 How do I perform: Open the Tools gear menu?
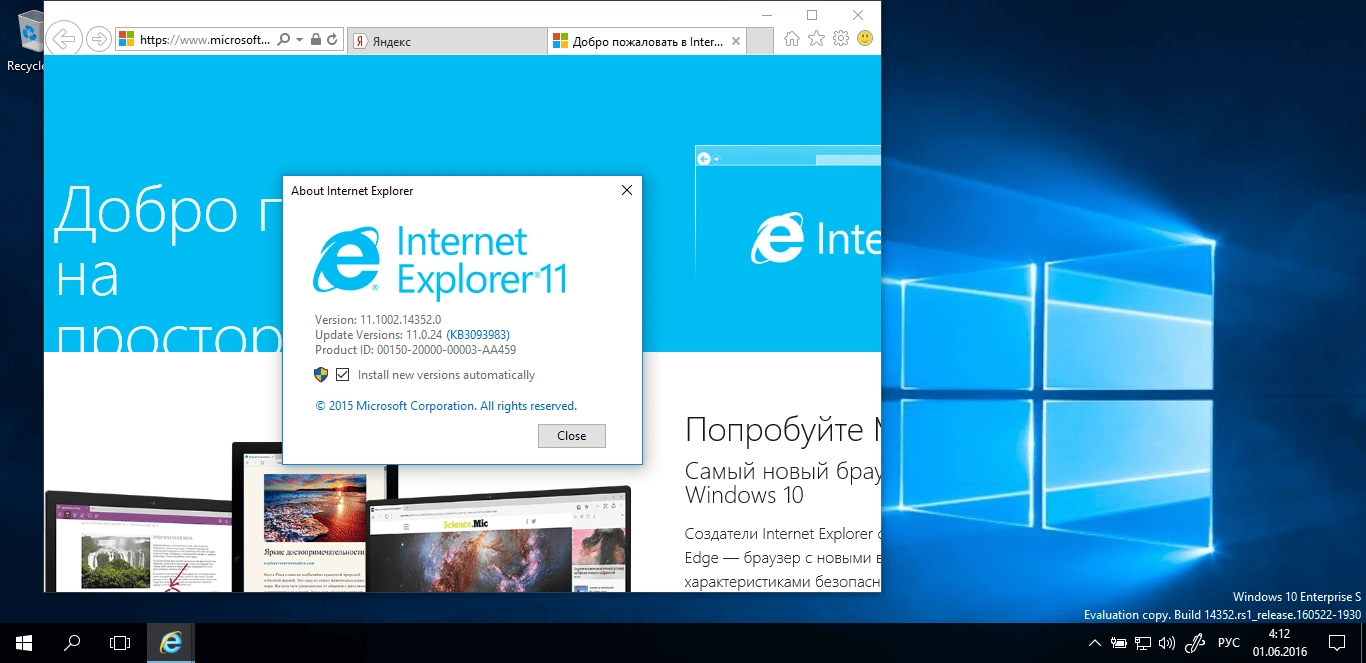pyautogui.click(x=841, y=39)
